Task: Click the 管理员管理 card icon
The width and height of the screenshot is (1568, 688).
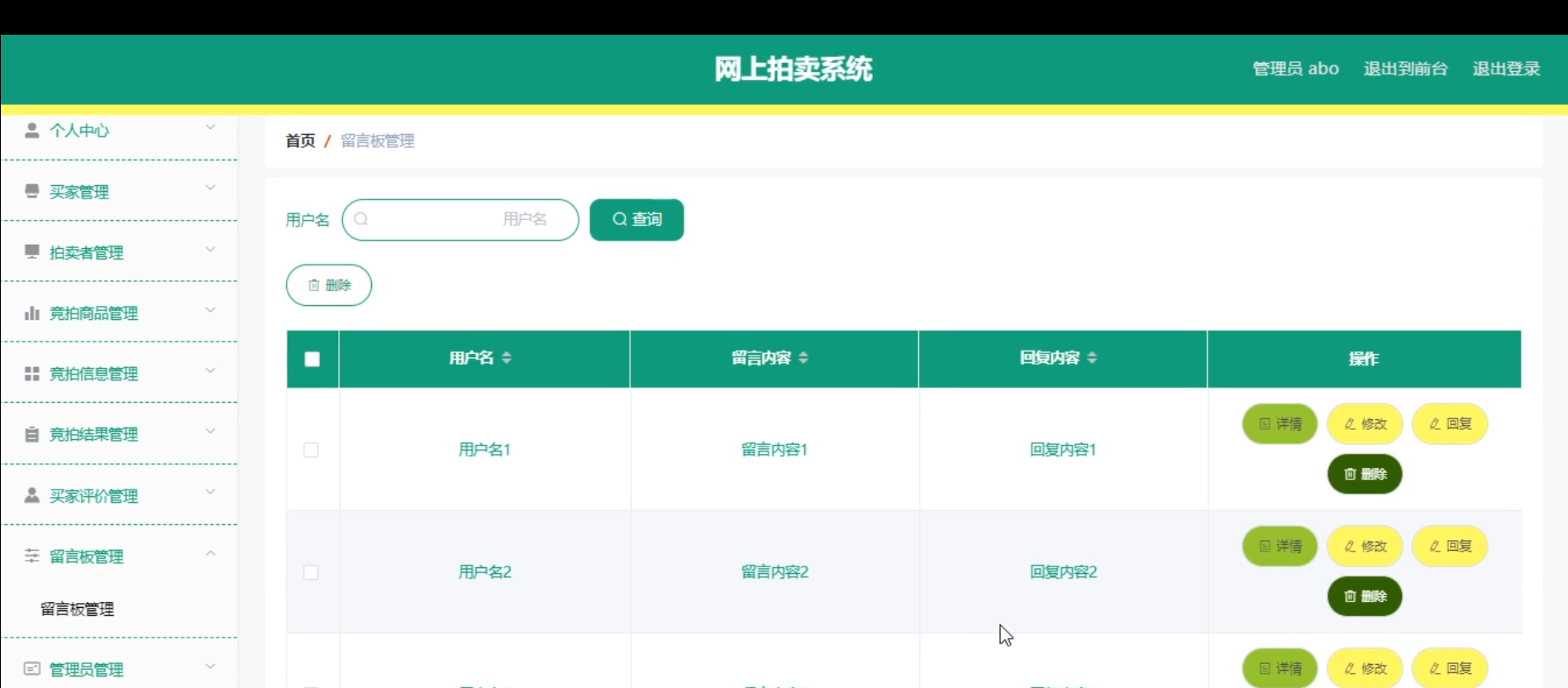Action: (32, 669)
